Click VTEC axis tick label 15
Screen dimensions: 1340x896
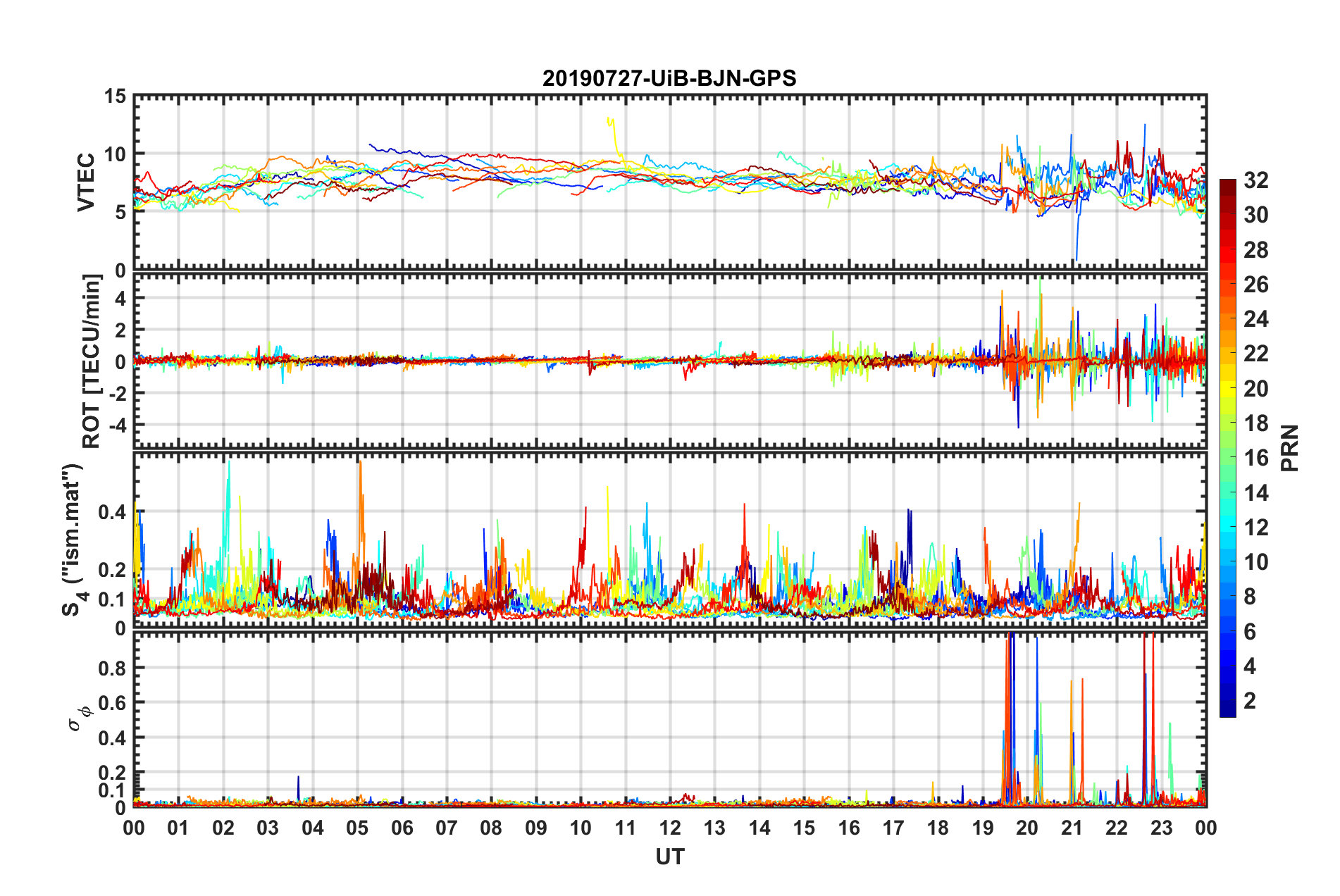[x=115, y=96]
